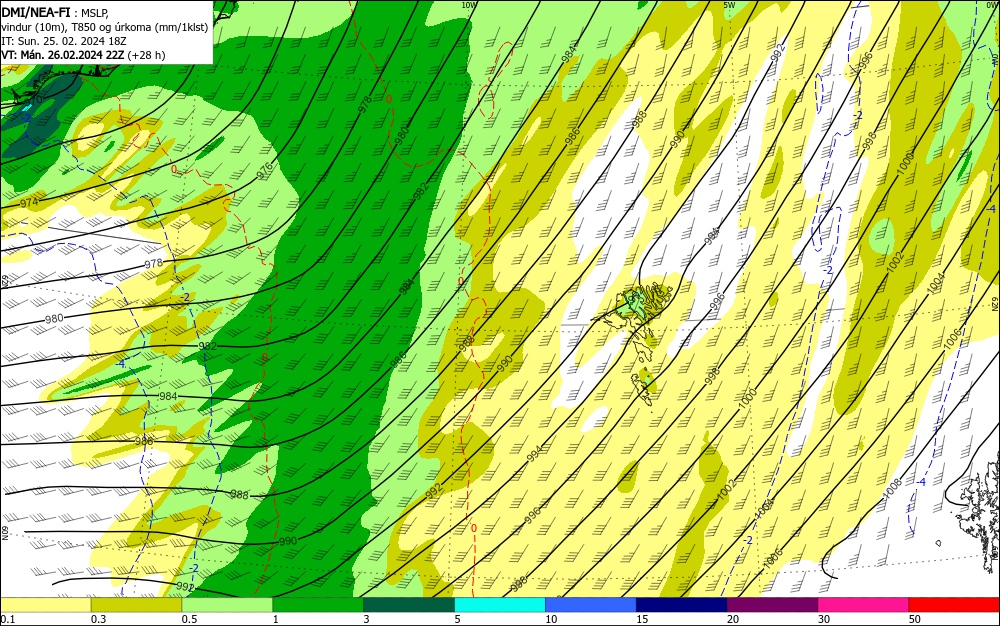Choose the navy 15–20 legend swatch
1000x626 pixels.
point(681,605)
